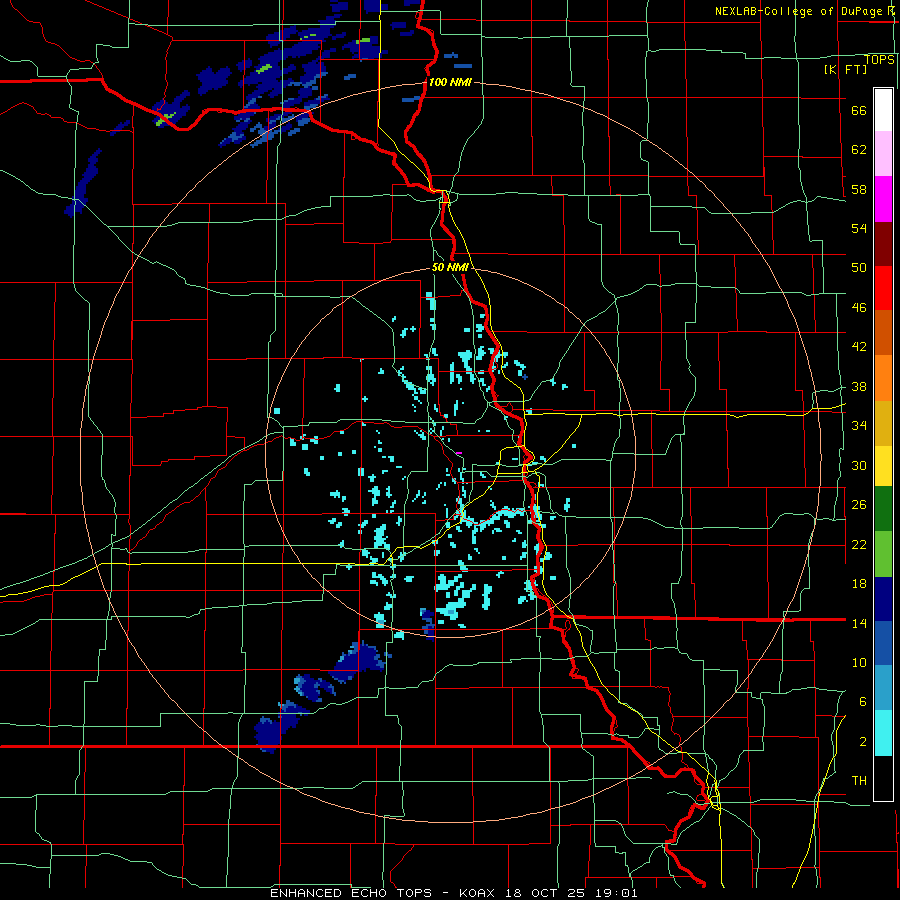Click the 46 legend value
Image resolution: width=900 pixels, height=900 pixels.
(x=859, y=308)
